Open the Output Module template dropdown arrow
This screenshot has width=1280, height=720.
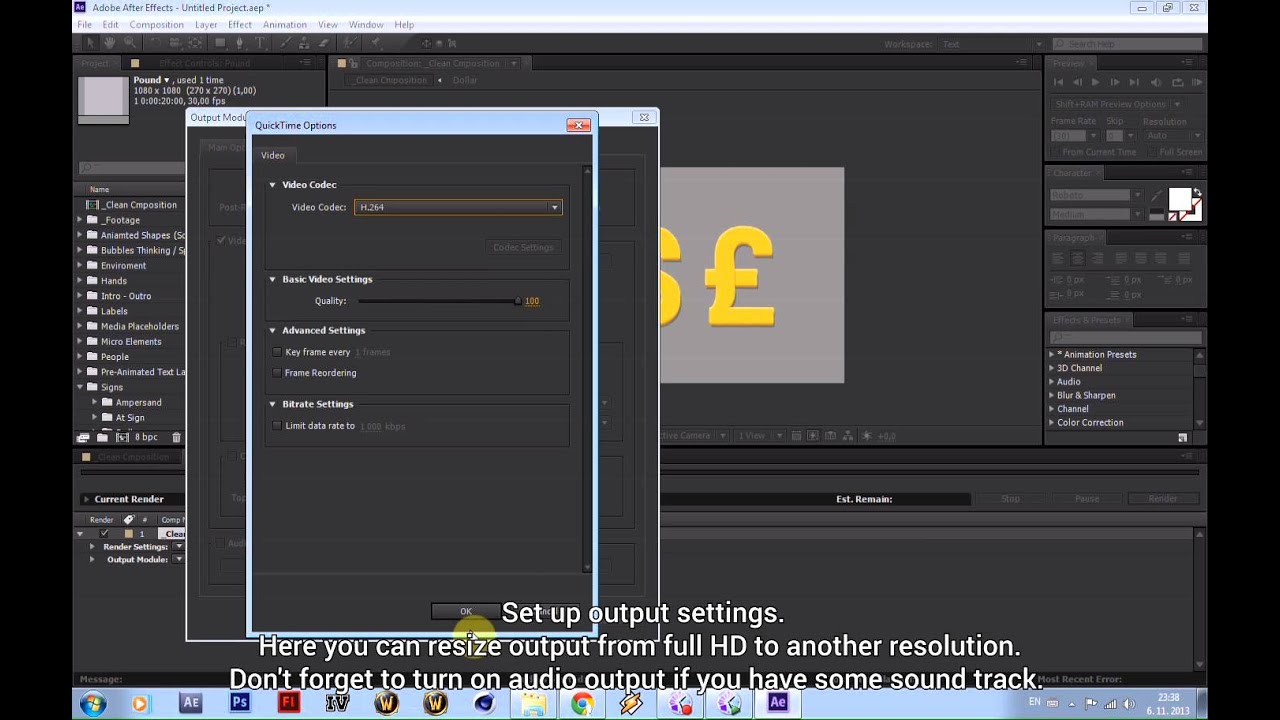(x=179, y=559)
